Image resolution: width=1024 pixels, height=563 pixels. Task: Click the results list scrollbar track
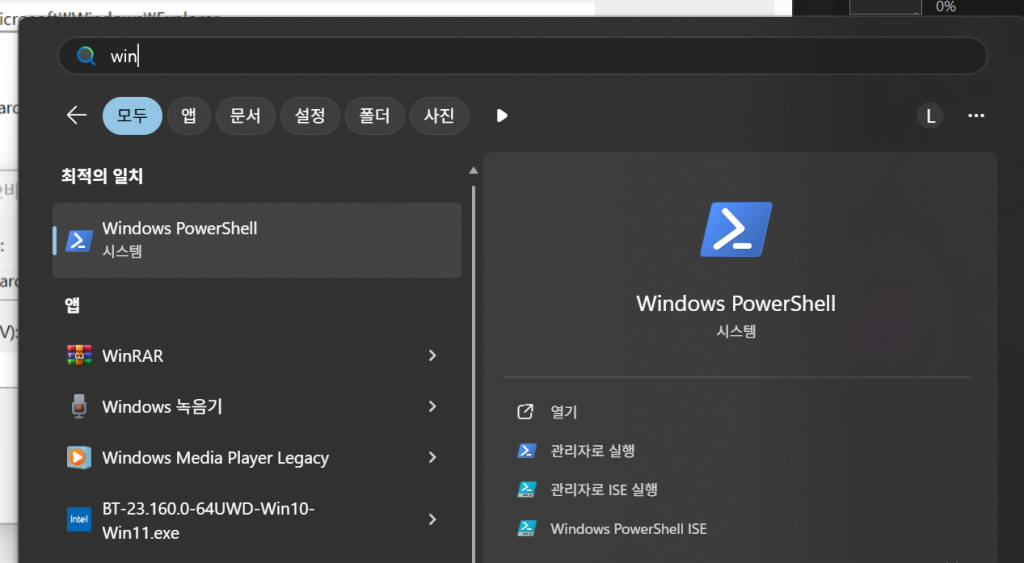pyautogui.click(x=473, y=372)
